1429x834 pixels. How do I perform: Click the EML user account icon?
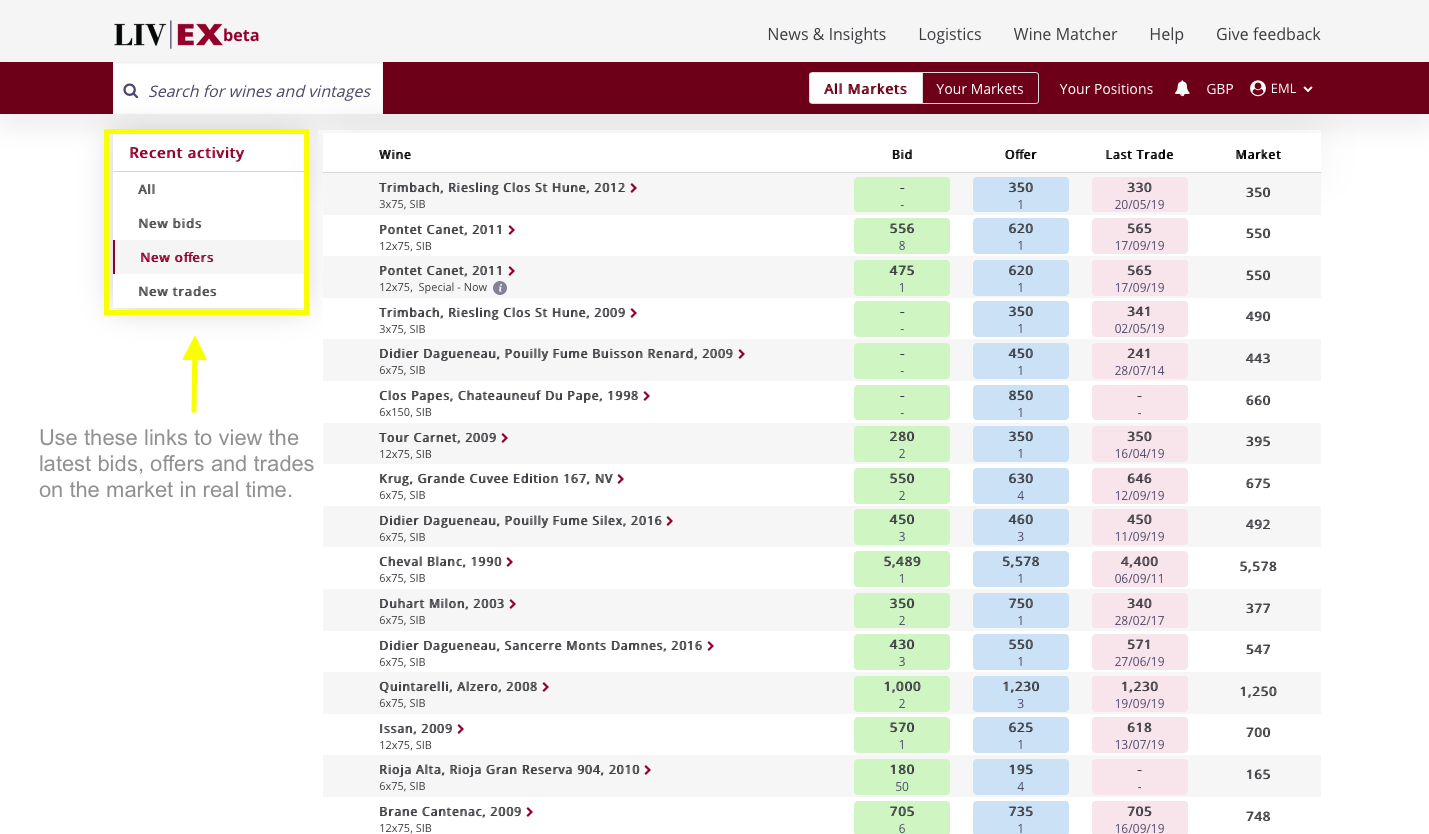tap(1258, 88)
